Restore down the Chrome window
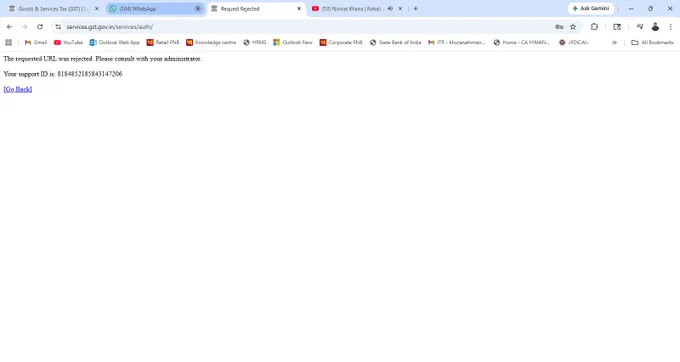Image resolution: width=680 pixels, height=362 pixels. click(x=651, y=9)
